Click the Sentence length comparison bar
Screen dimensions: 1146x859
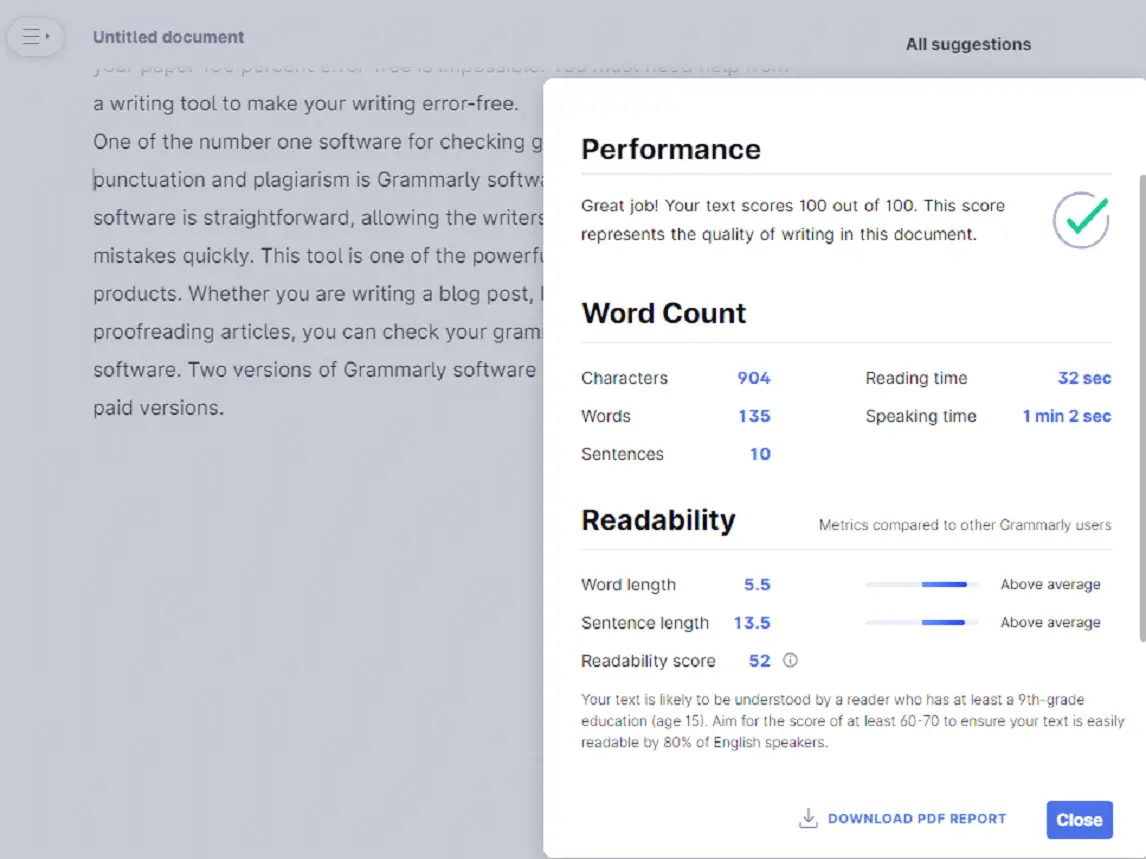[x=921, y=622]
